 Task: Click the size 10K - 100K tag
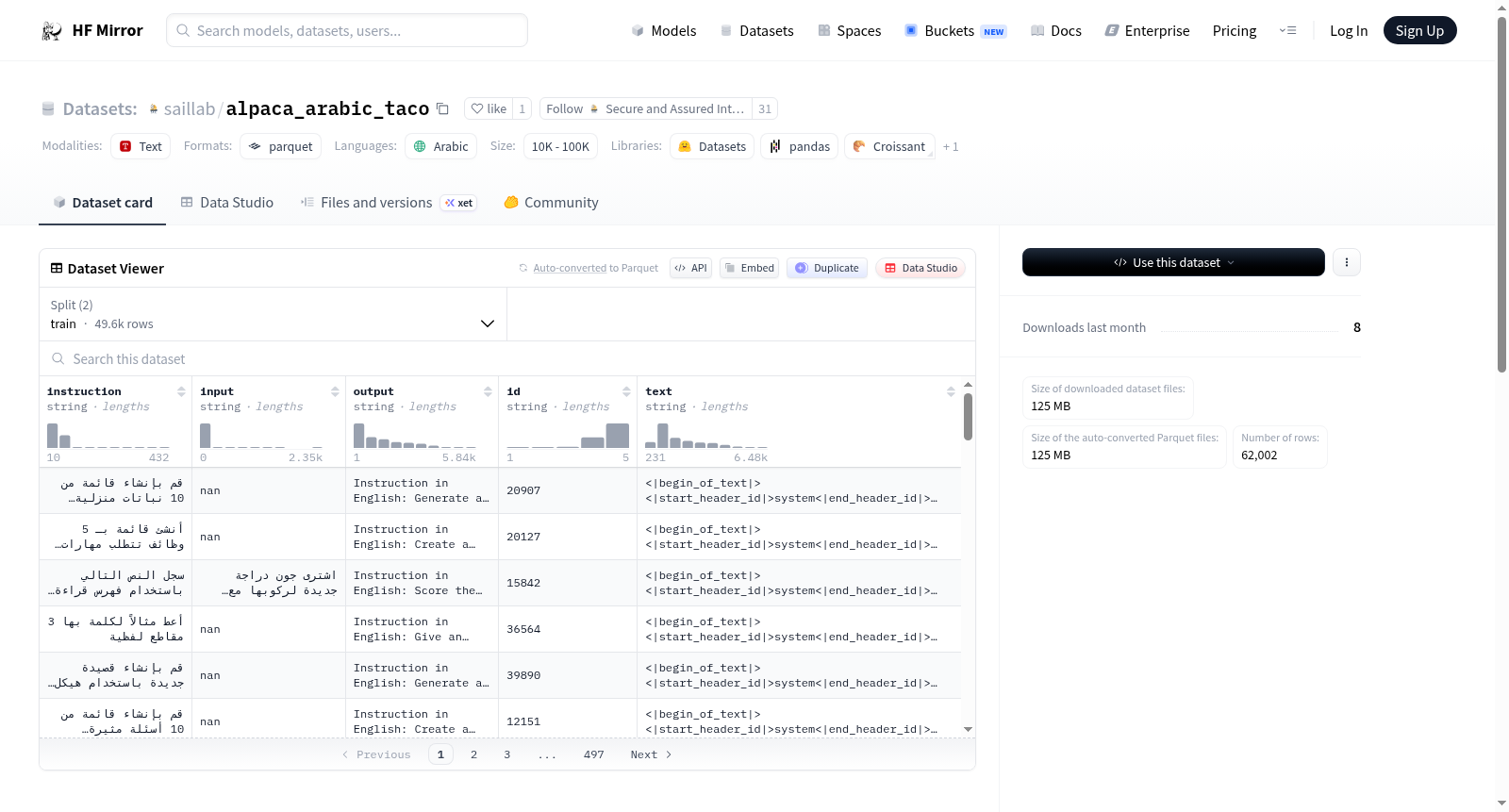click(x=560, y=146)
